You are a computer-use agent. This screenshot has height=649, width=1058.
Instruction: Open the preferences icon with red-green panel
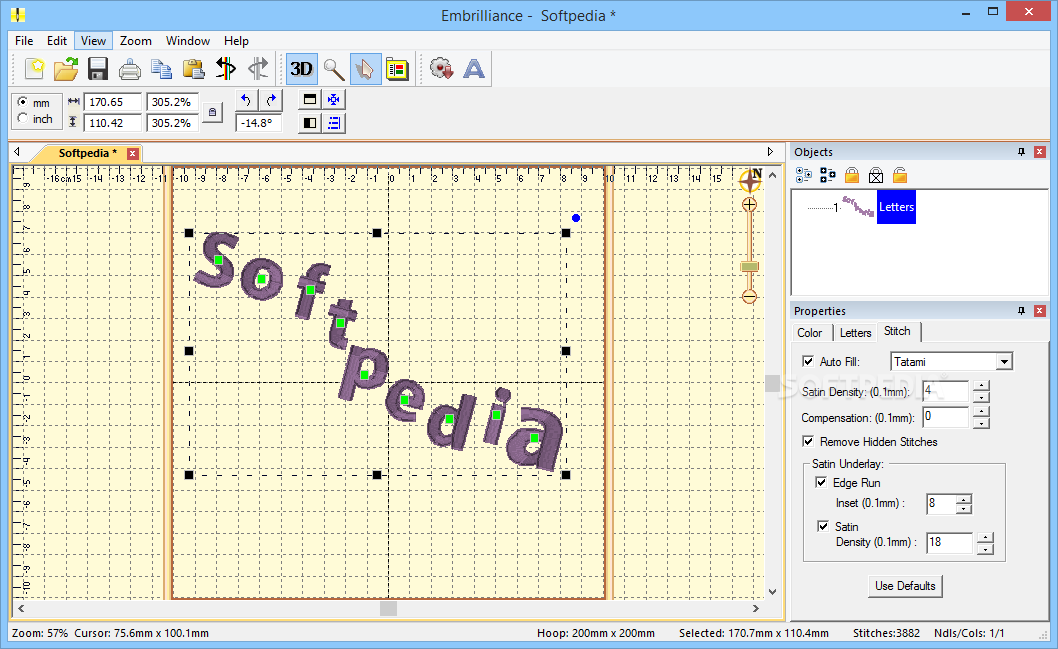(x=397, y=69)
